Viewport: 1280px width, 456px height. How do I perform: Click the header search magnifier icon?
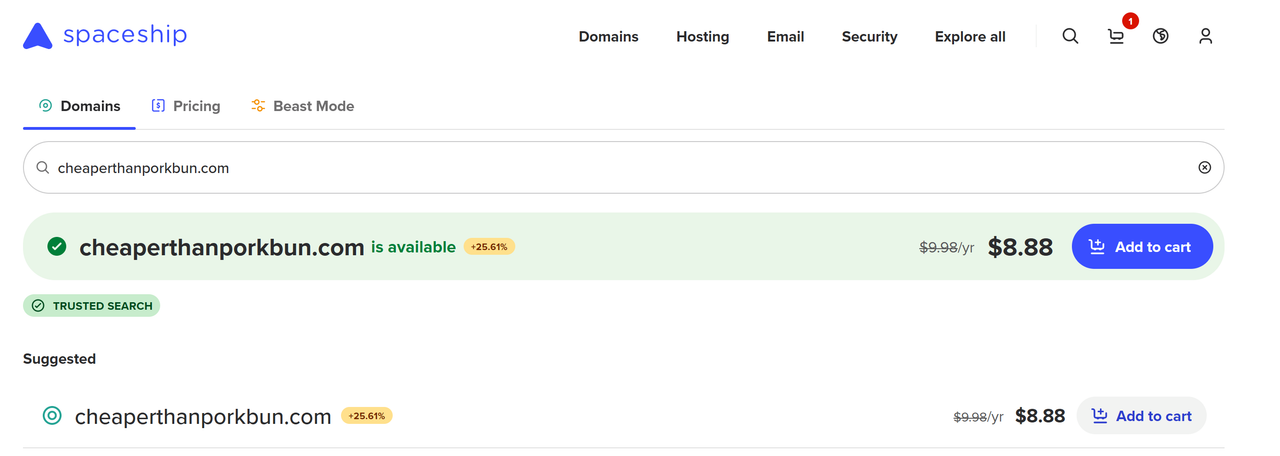tap(1070, 36)
